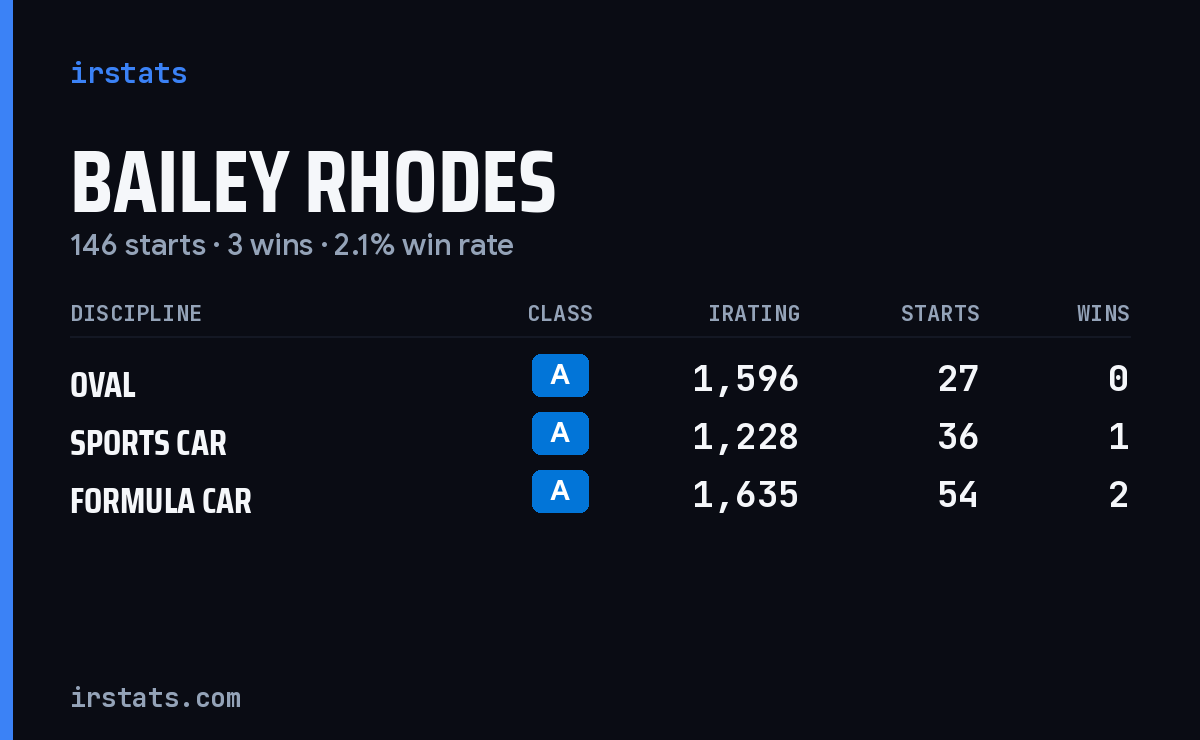
Task: Click the Discipline column header
Action: point(136,313)
